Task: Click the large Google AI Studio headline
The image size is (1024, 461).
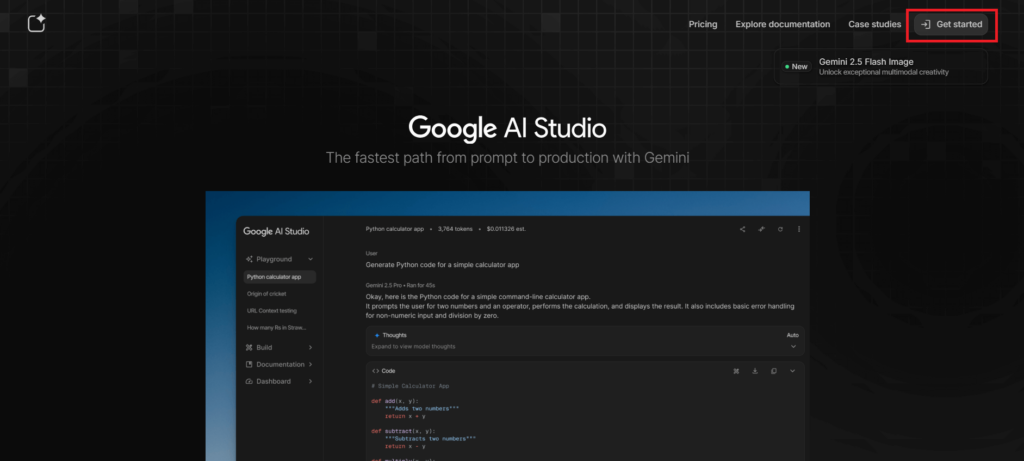Action: pos(507,128)
